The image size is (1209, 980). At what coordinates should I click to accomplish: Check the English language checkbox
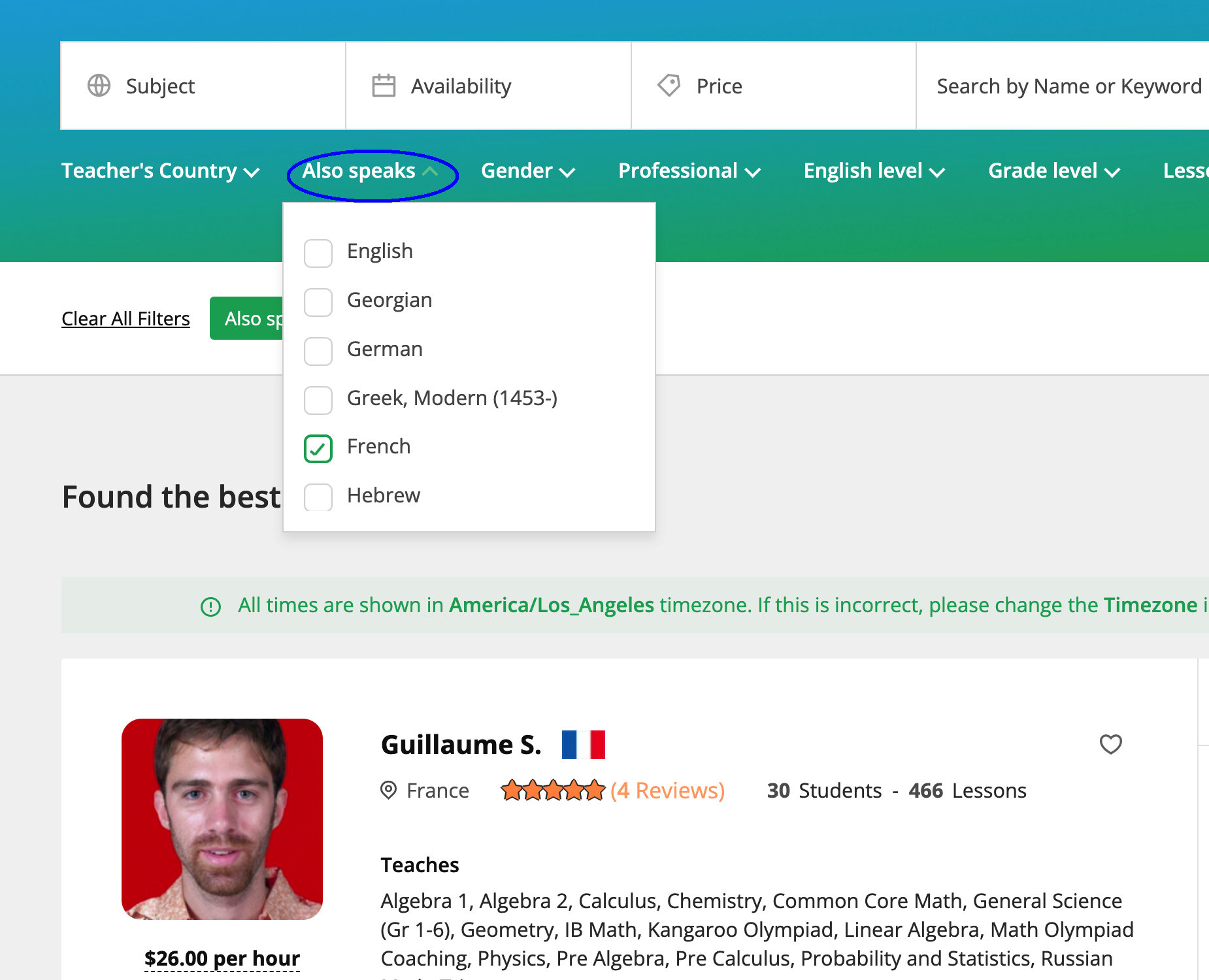click(318, 253)
